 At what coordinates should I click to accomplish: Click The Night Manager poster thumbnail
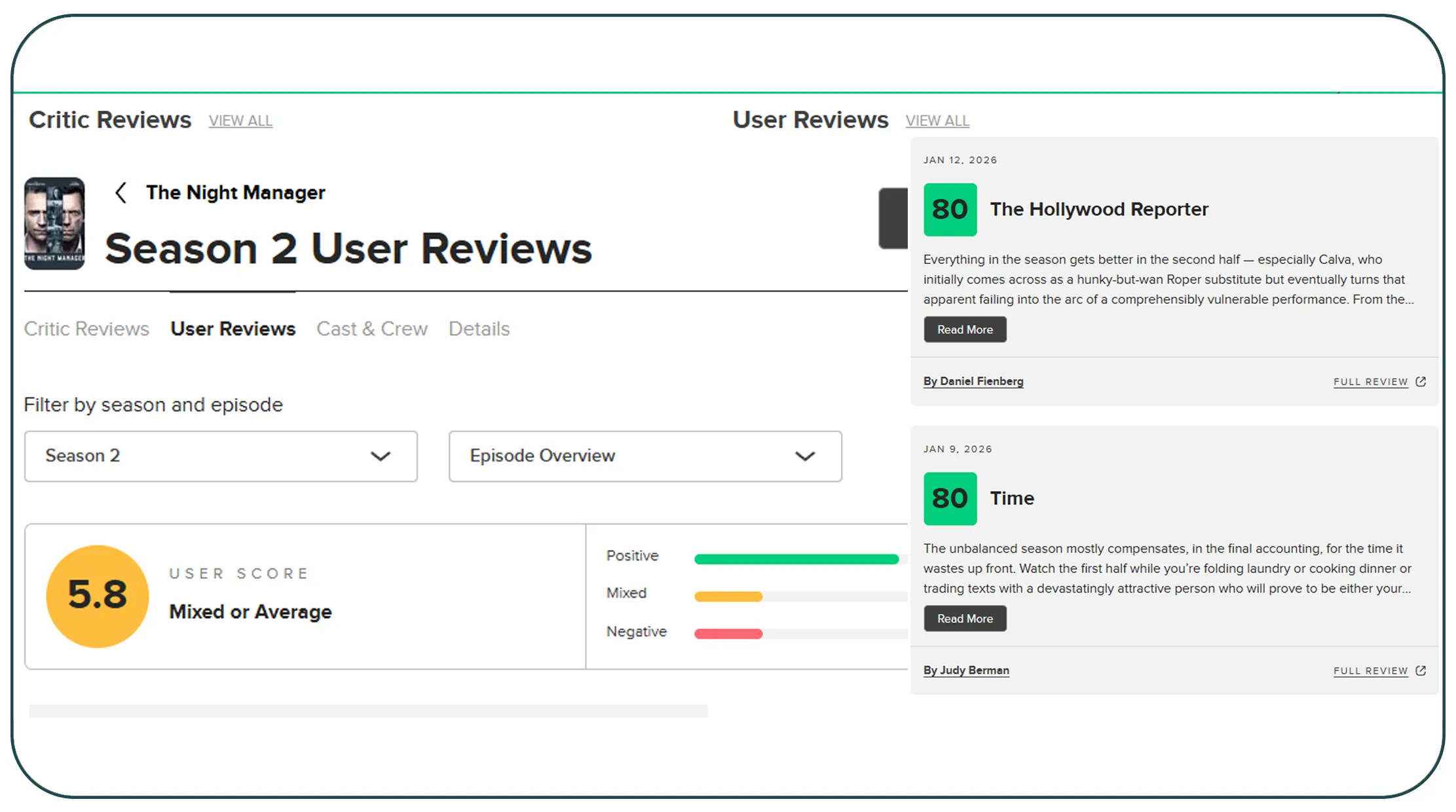[x=54, y=223]
